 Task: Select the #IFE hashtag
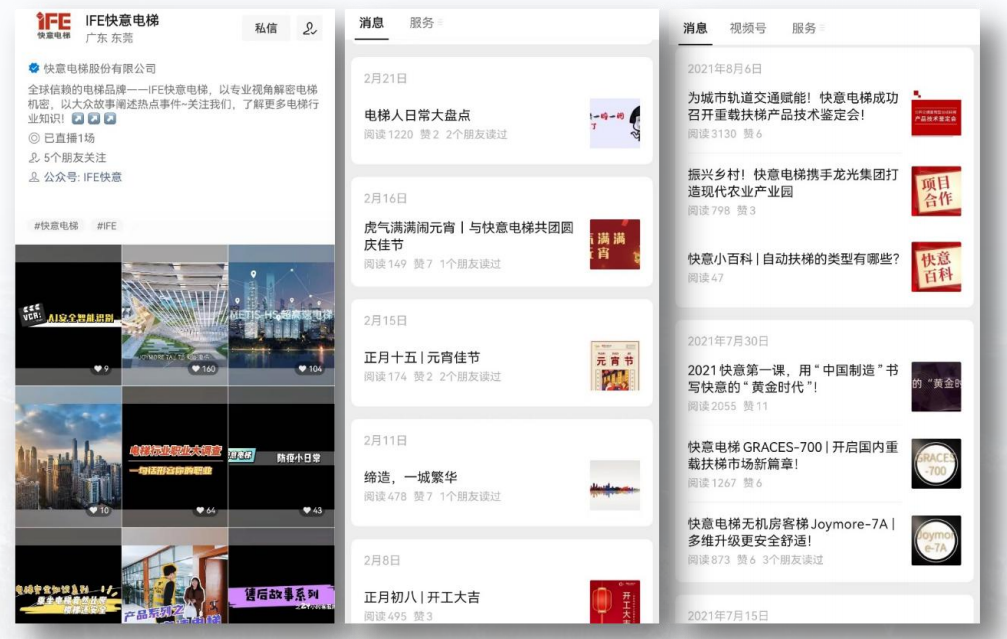(x=107, y=226)
